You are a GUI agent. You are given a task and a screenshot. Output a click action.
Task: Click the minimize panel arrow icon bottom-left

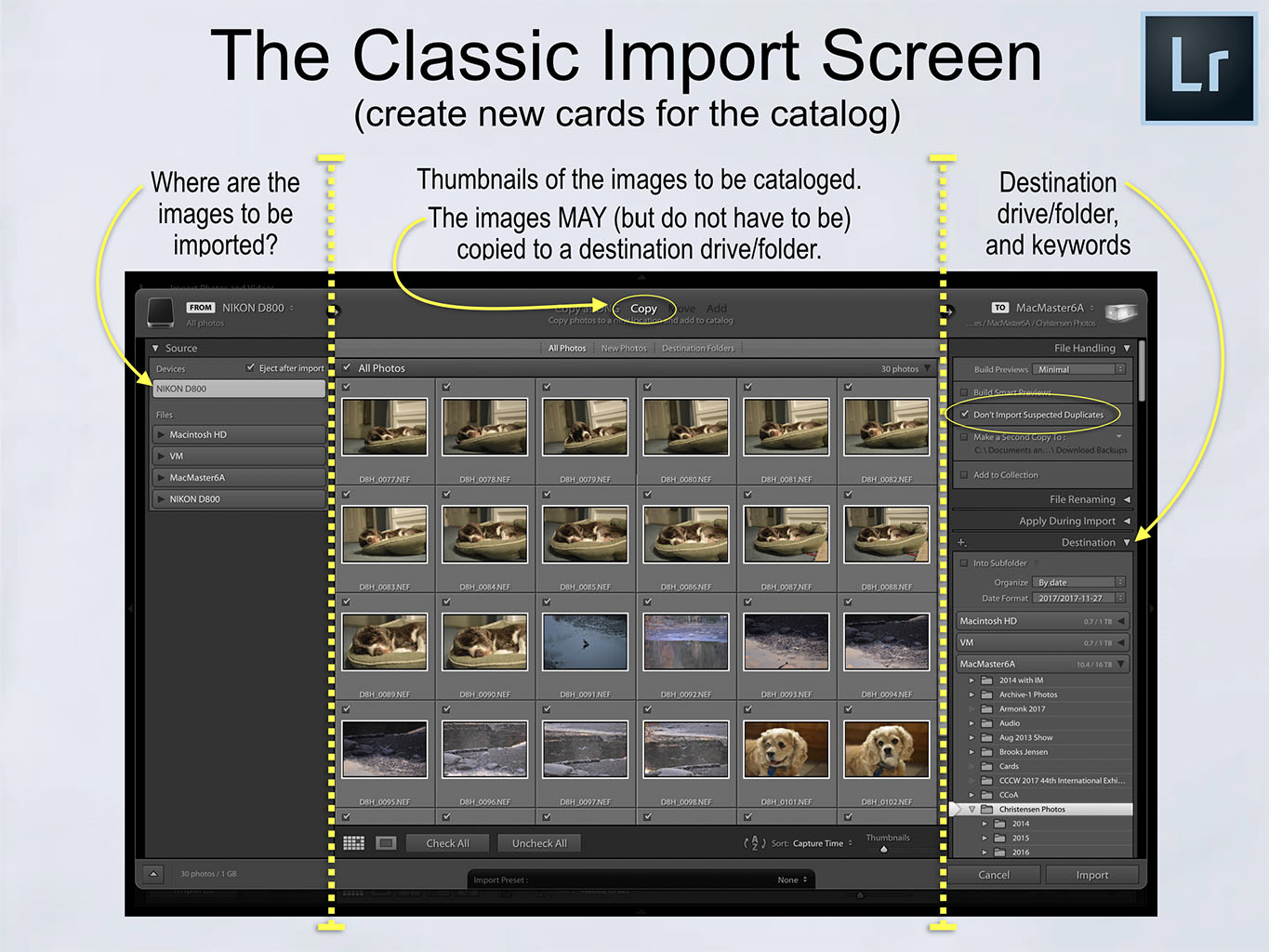153,874
